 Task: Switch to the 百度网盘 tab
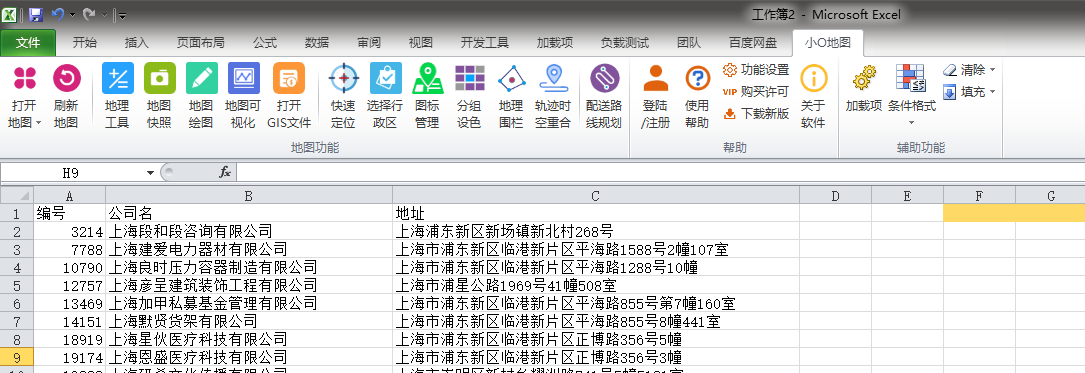pyautogui.click(x=753, y=43)
